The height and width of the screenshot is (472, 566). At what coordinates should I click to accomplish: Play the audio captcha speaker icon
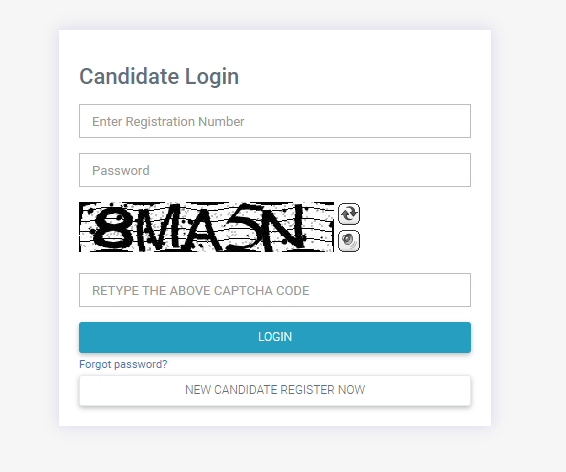[x=349, y=241]
